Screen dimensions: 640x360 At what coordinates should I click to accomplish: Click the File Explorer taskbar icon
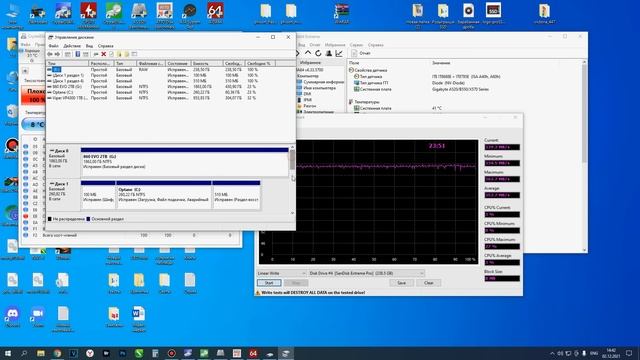(40, 353)
